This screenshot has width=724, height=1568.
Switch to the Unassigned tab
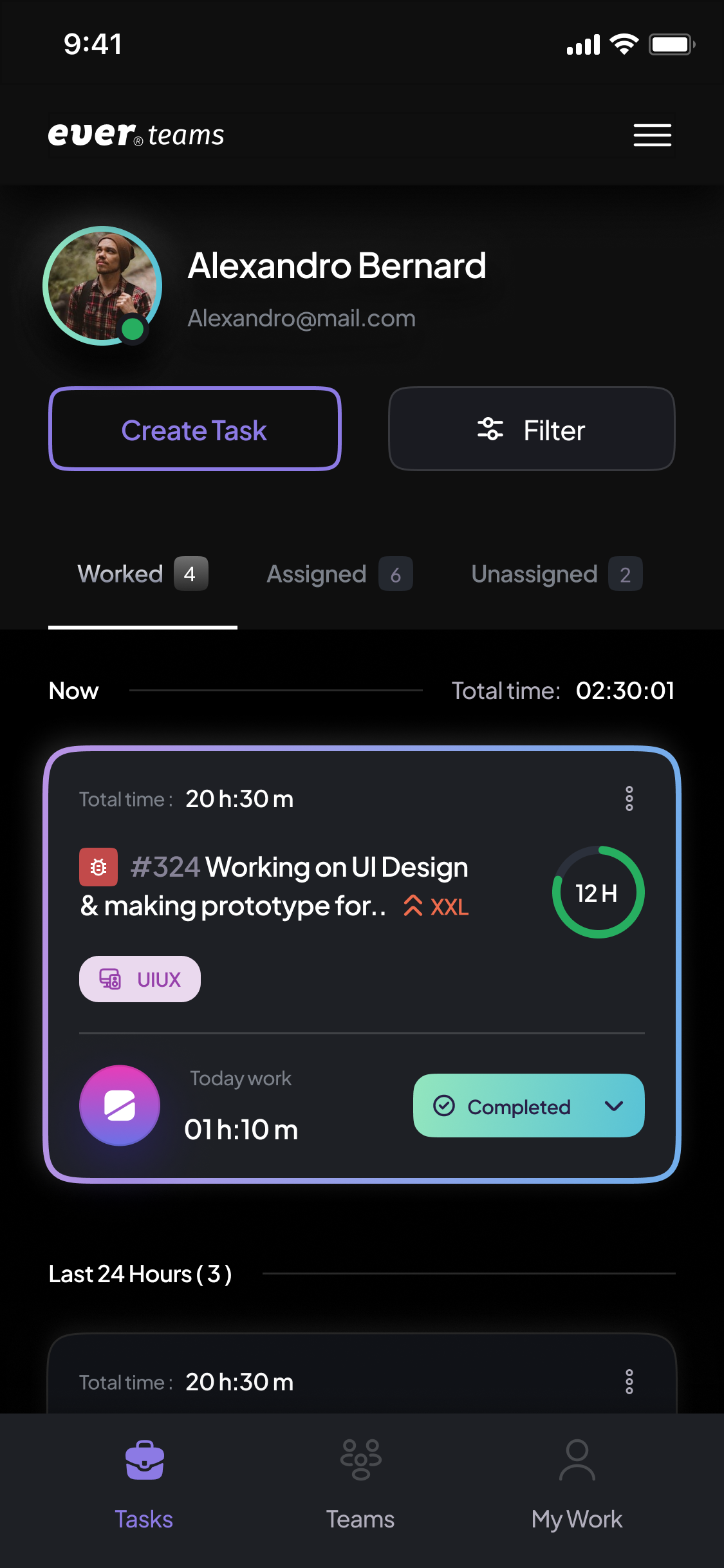tap(556, 574)
